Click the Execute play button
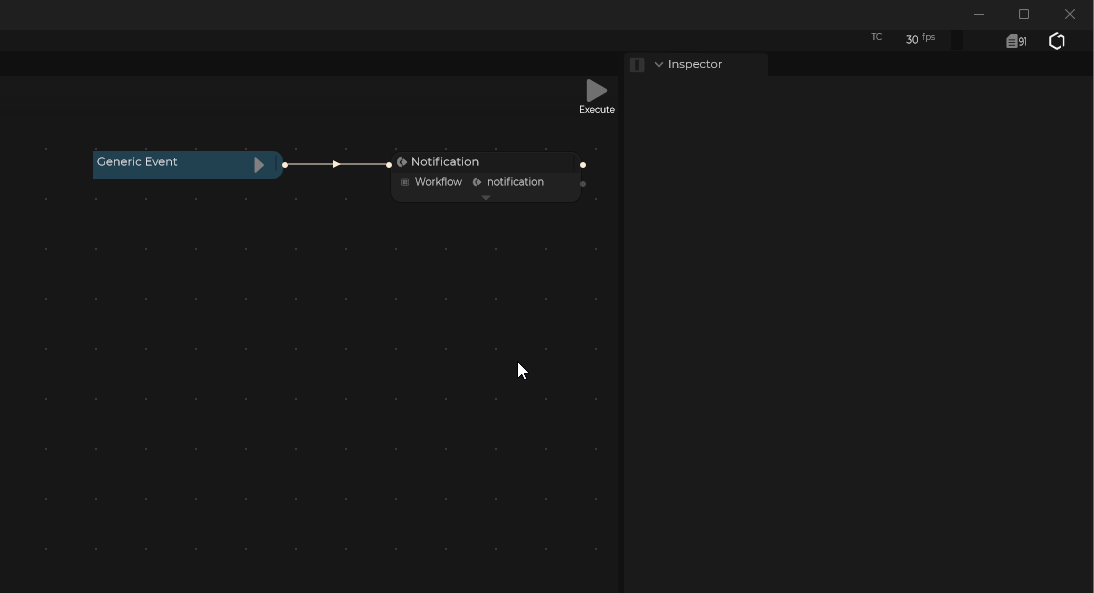The image size is (1094, 593). tap(596, 91)
